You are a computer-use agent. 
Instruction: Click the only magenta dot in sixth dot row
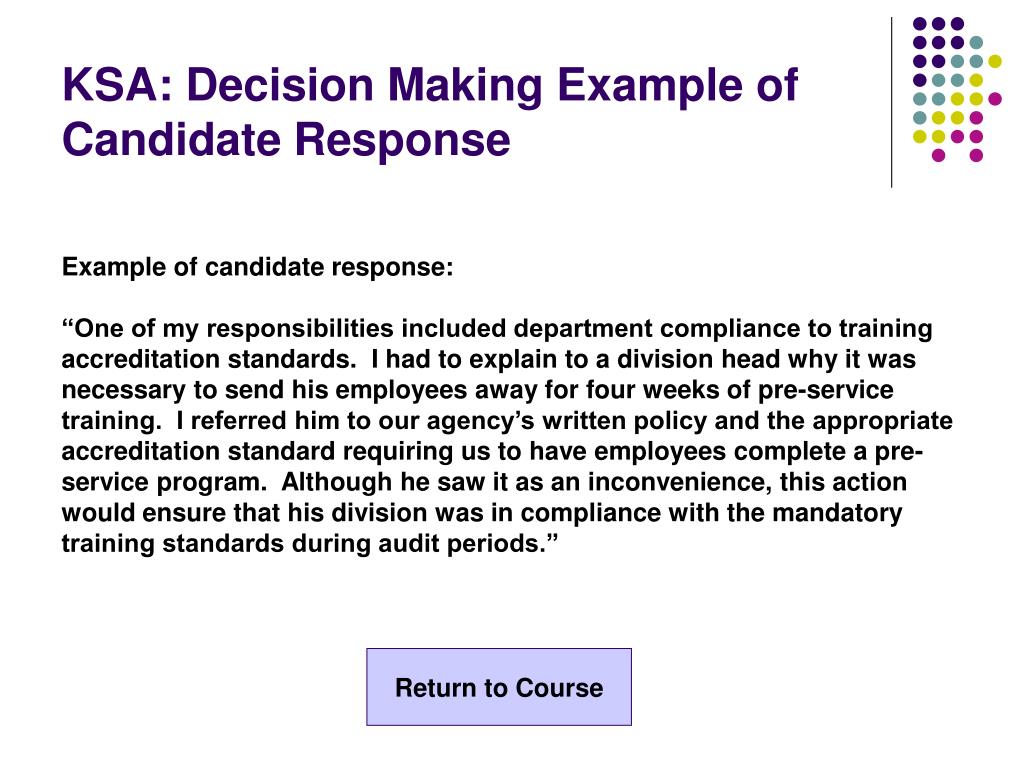pyautogui.click(x=976, y=118)
